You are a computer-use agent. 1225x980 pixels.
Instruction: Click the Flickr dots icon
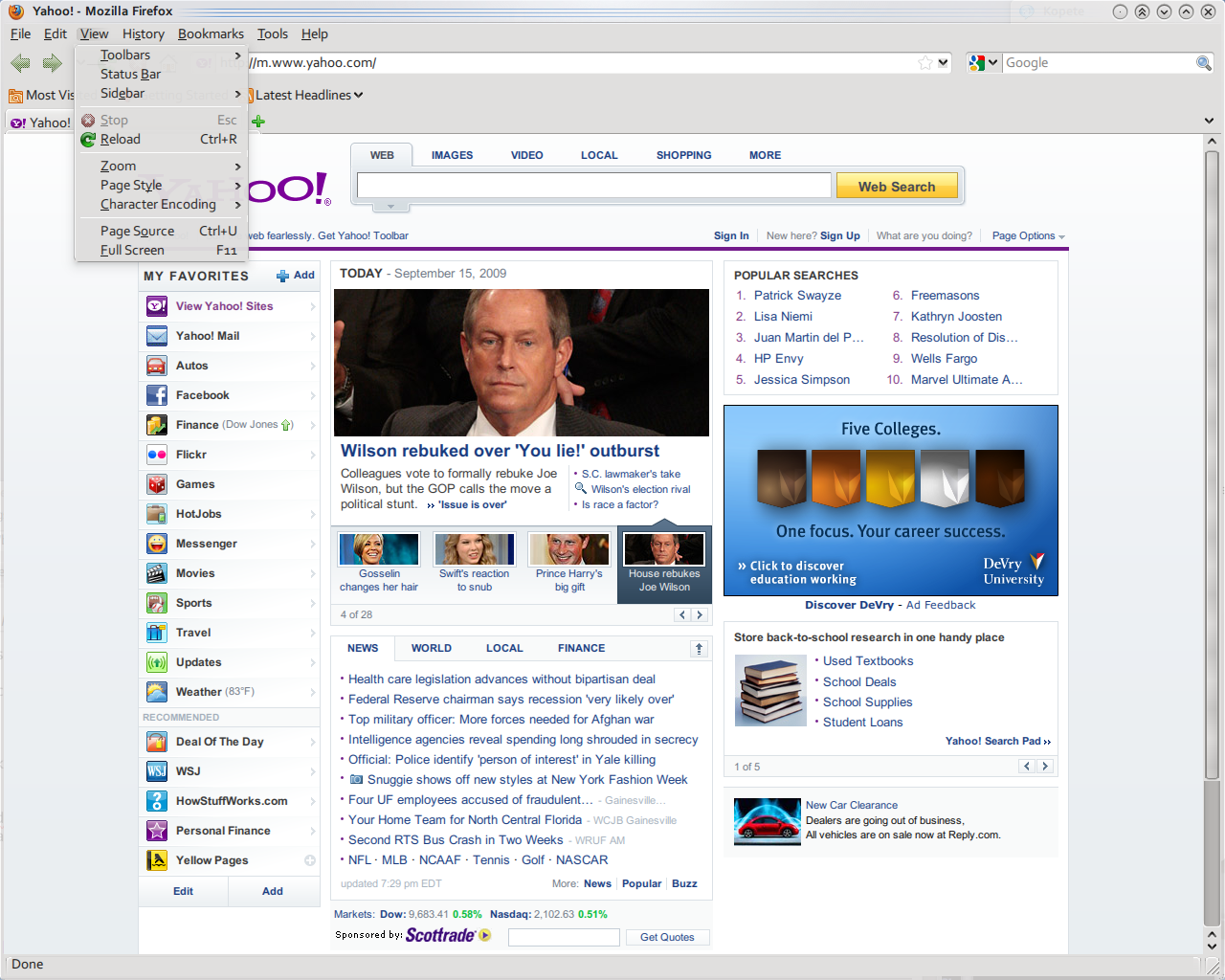pos(157,455)
